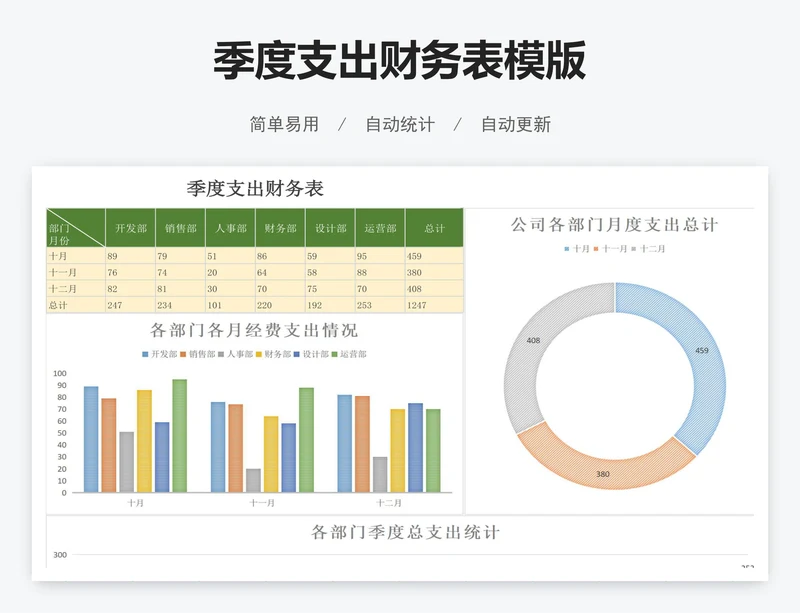Click 十一月 entry in donut chart legend
Viewport: 800px width, 613px height.
point(611,249)
